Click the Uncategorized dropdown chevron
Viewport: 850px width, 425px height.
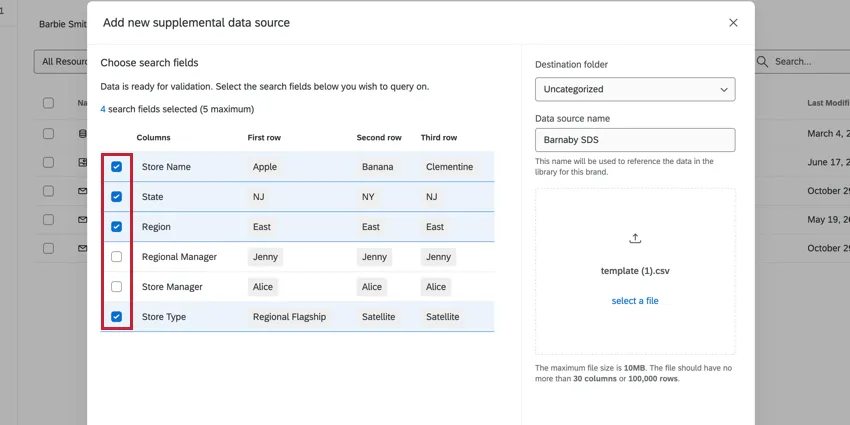724,89
